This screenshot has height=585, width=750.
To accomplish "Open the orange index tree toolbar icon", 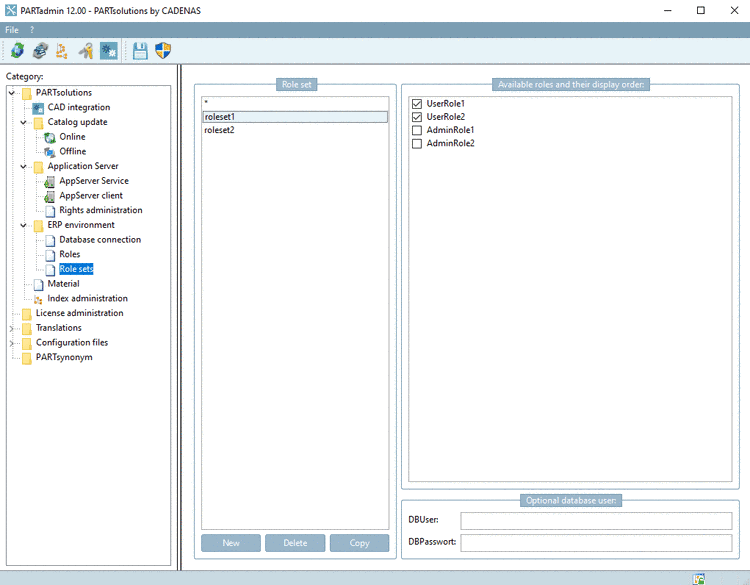I will (x=62, y=50).
